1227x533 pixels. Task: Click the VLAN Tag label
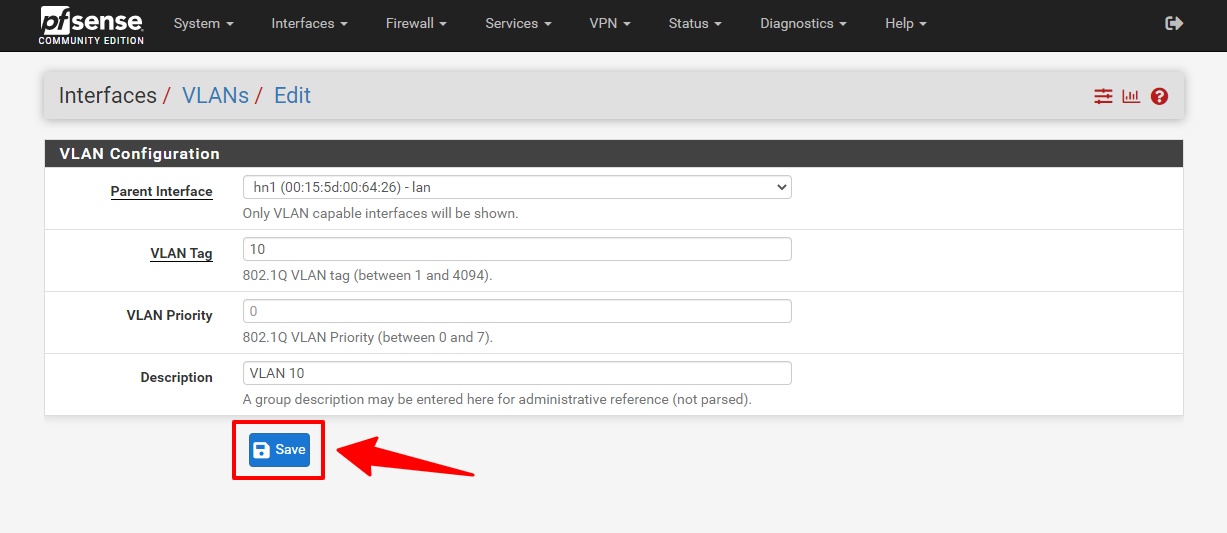[x=181, y=253]
